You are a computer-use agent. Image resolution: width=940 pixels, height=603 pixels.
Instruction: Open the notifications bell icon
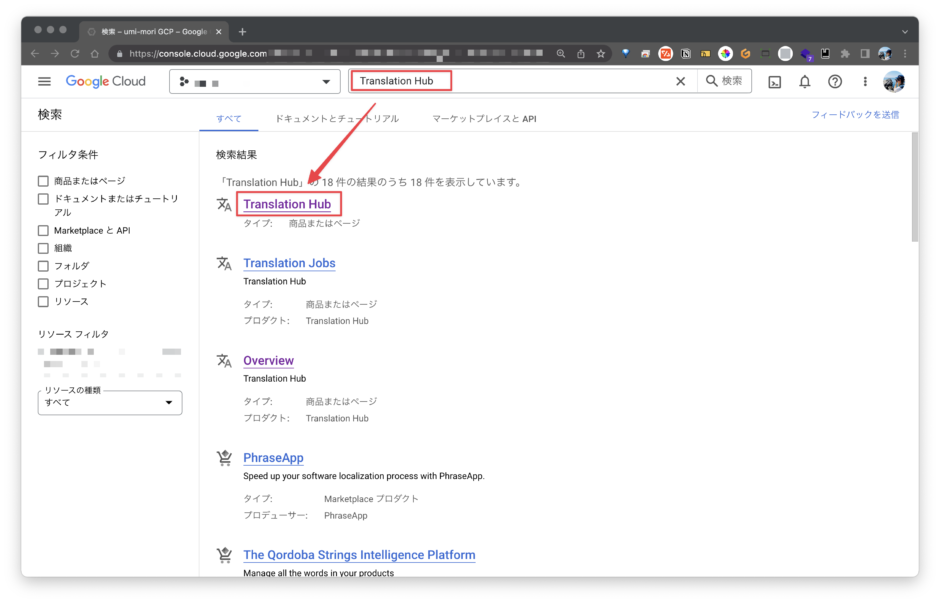pos(805,81)
